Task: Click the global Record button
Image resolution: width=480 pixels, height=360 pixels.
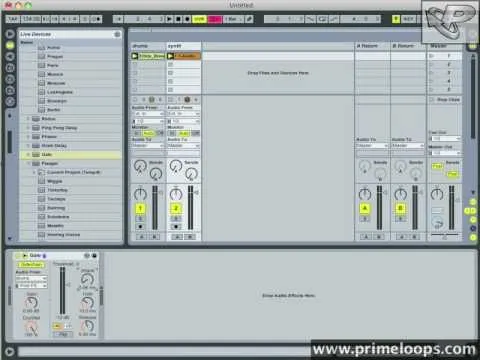Action: tap(187, 19)
